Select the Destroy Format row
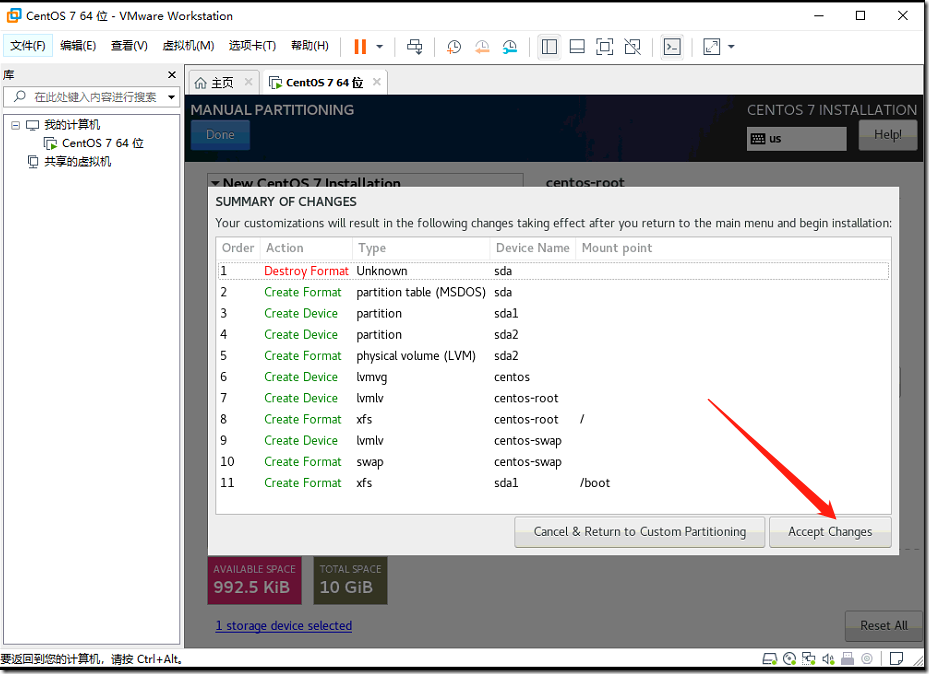Viewport: 929px width, 674px height. (553, 271)
